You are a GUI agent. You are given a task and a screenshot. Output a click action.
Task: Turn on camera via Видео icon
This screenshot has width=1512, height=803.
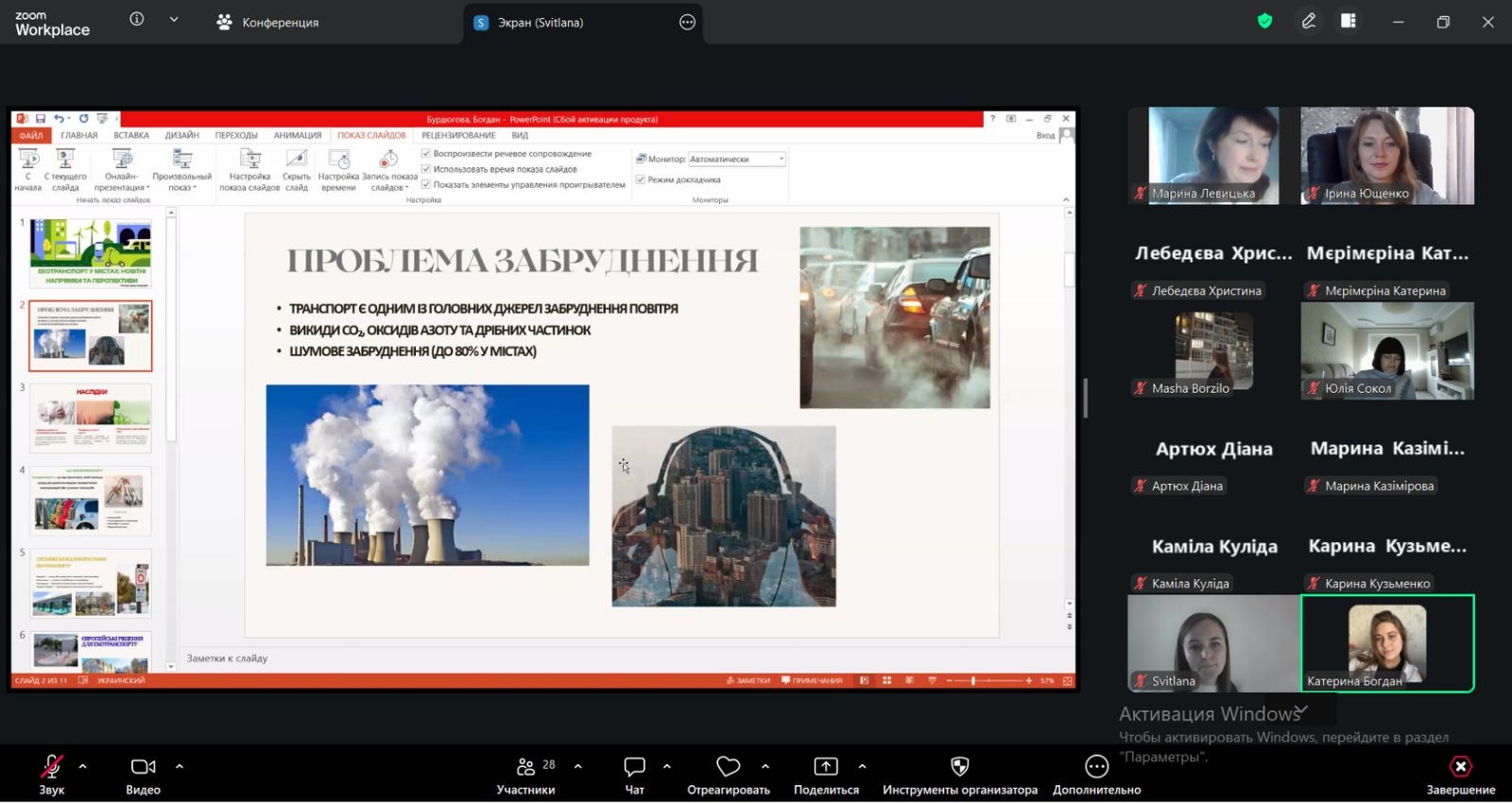(x=143, y=766)
